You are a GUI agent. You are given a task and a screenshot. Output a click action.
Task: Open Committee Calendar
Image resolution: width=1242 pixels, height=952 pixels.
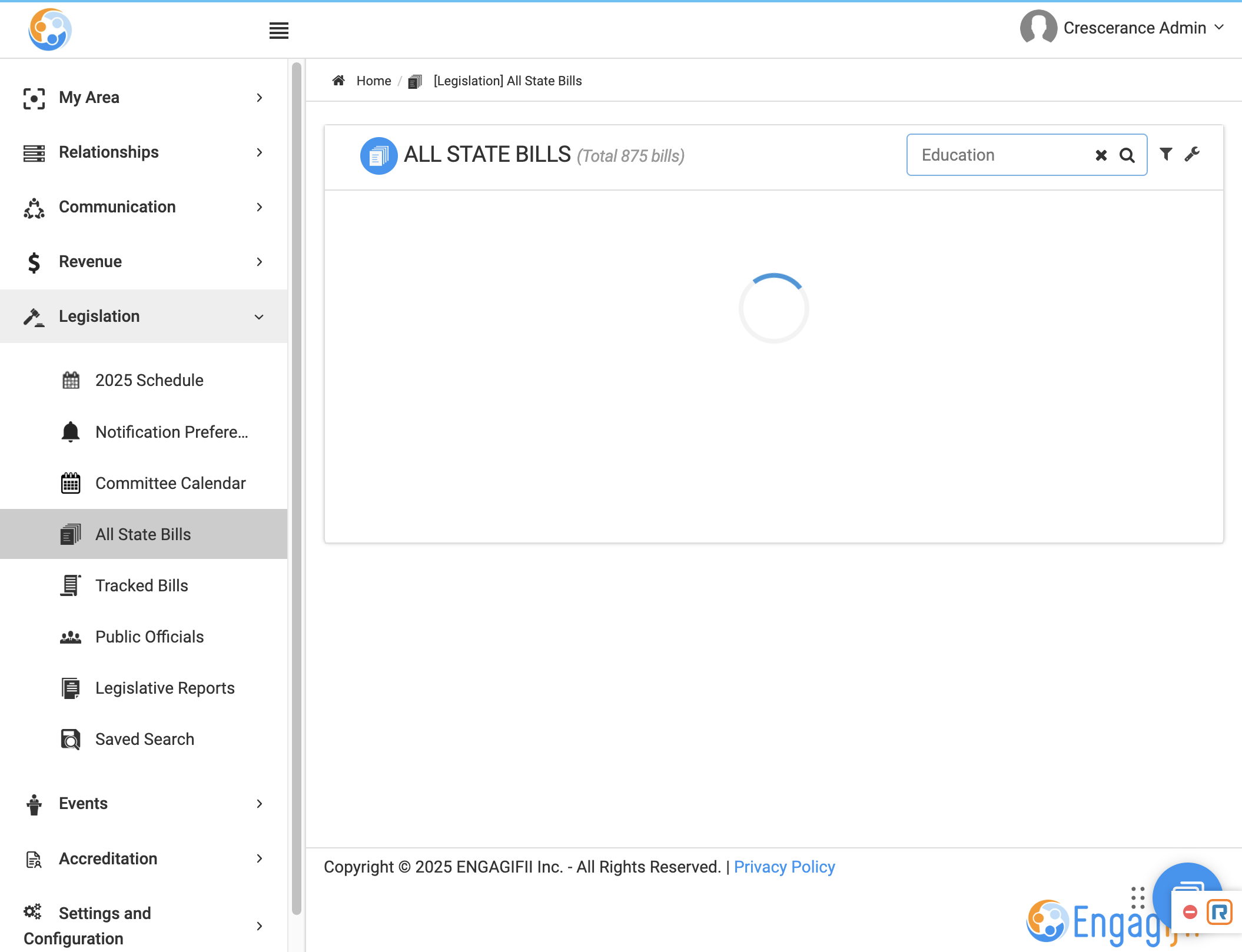(x=144, y=483)
